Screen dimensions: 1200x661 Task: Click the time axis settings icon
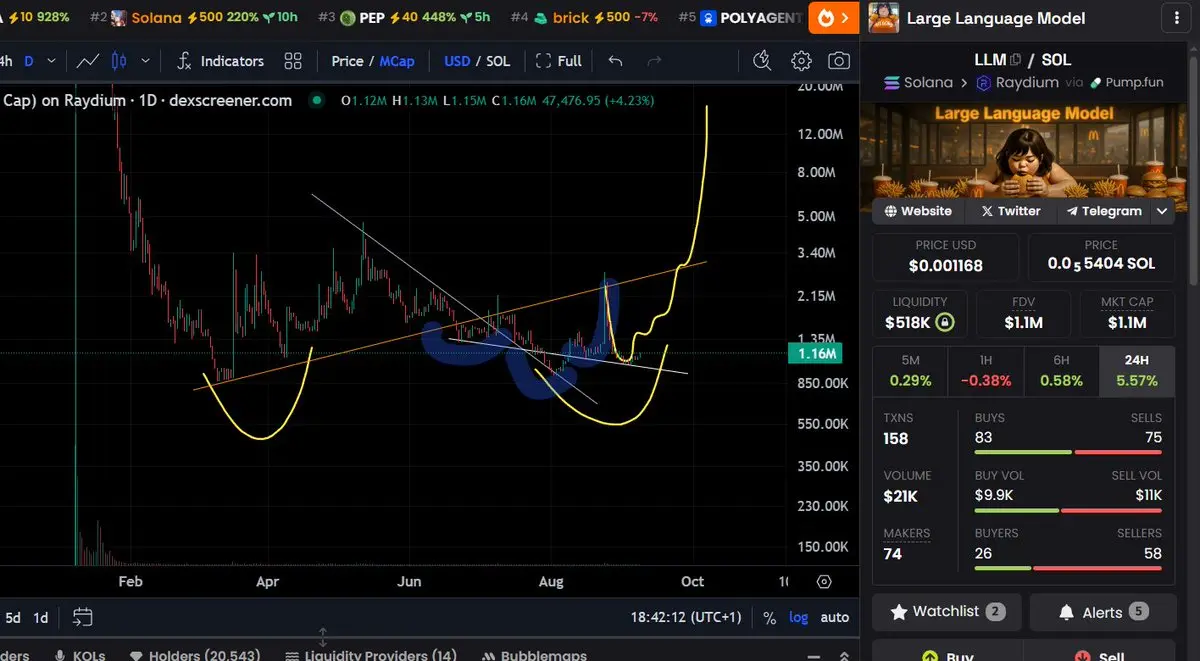tap(824, 581)
